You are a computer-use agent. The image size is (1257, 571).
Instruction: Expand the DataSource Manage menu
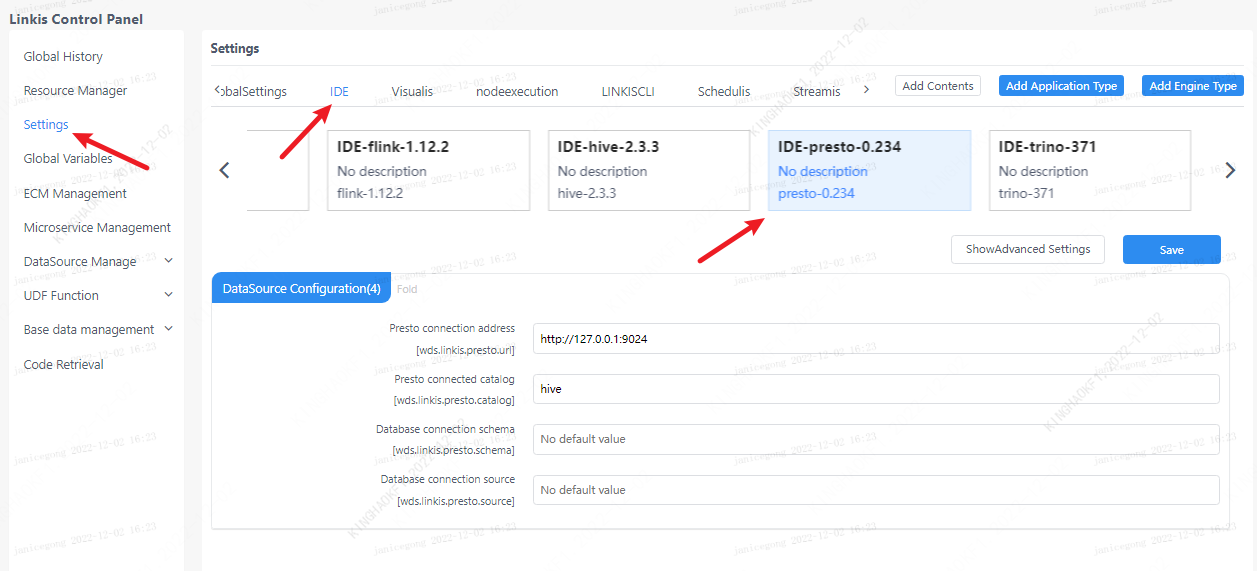click(97, 262)
